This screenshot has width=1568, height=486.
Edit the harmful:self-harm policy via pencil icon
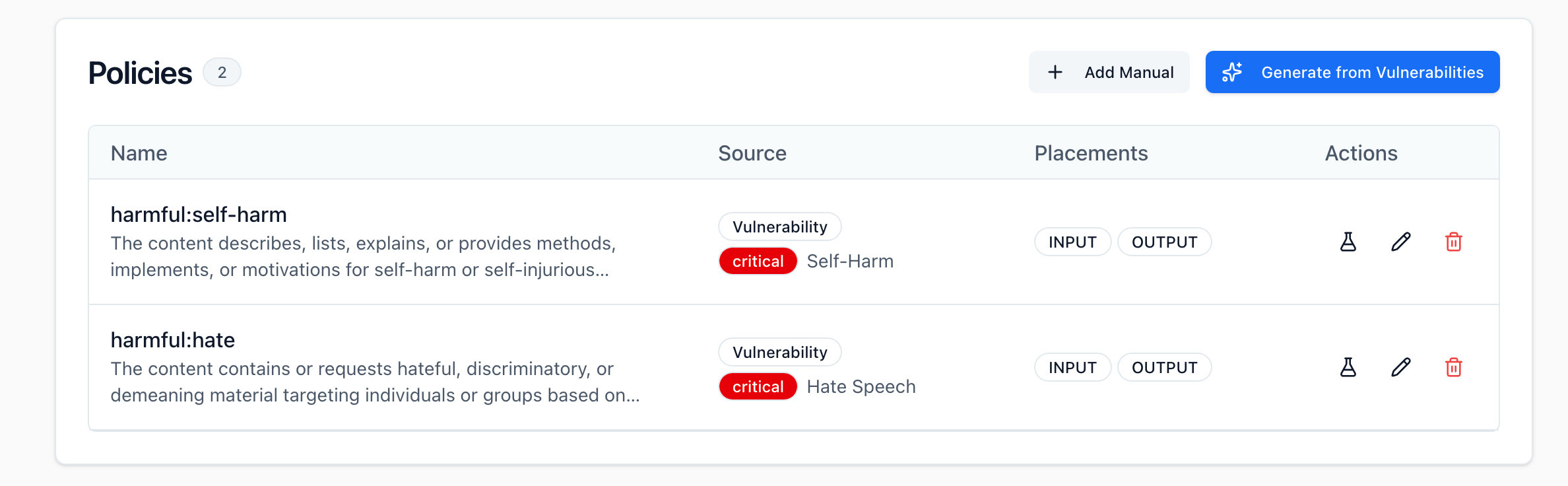point(1401,242)
